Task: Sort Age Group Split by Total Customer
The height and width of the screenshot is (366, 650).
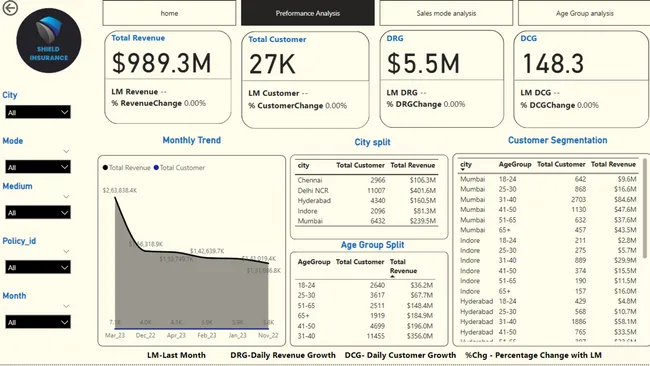Action: [x=360, y=262]
